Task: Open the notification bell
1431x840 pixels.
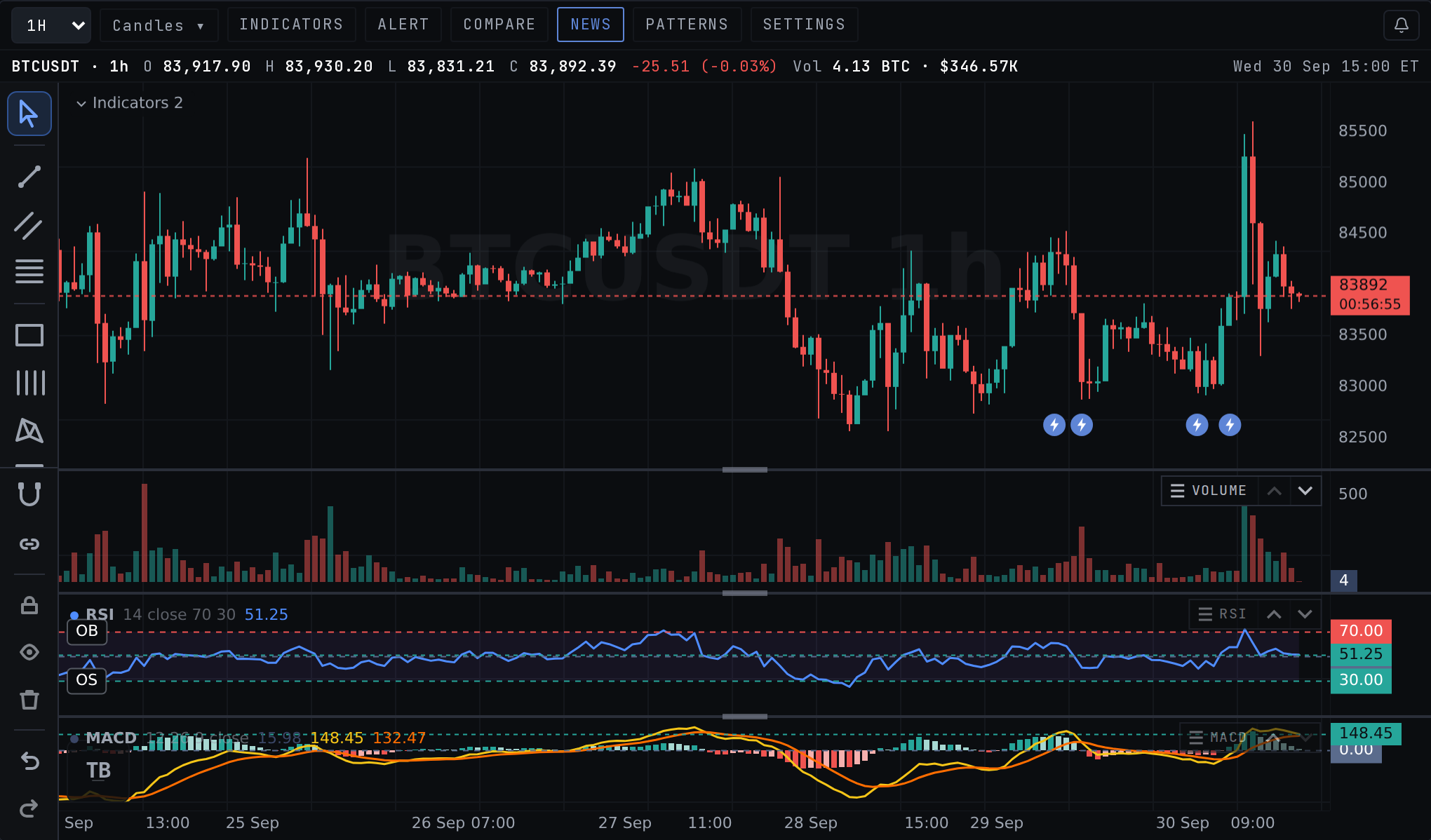Action: (x=1401, y=25)
